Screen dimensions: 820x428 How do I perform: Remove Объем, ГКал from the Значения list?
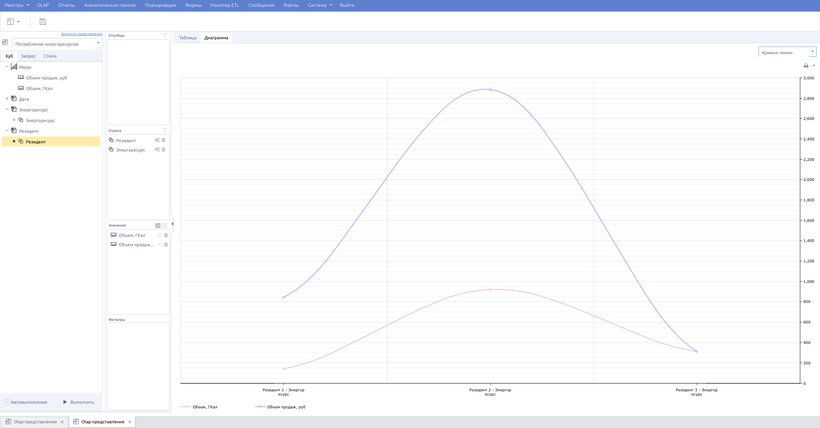(x=166, y=235)
